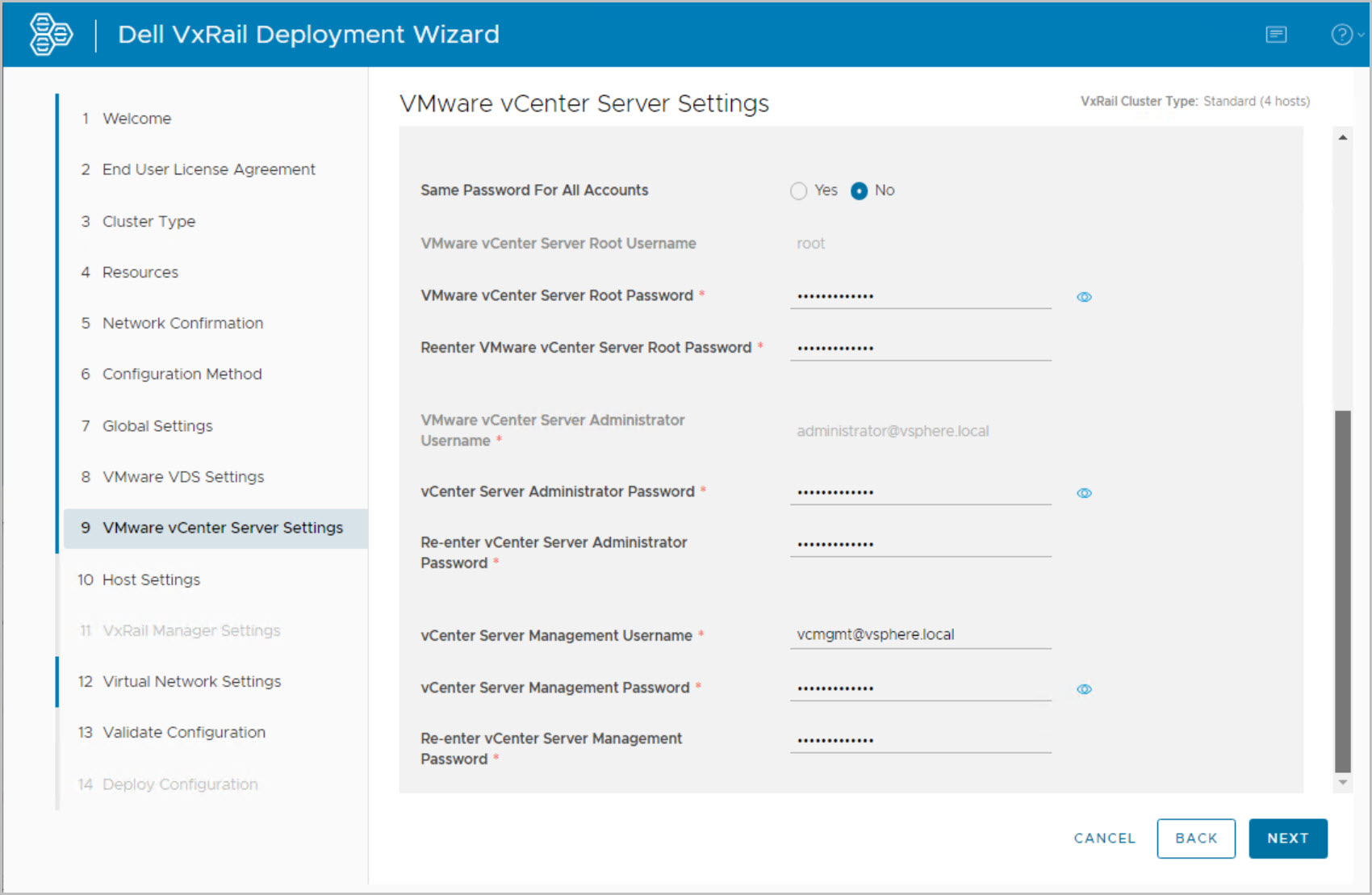Open the messages panel icon in header
Screen dimensions: 1372x895
[x=1276, y=34]
